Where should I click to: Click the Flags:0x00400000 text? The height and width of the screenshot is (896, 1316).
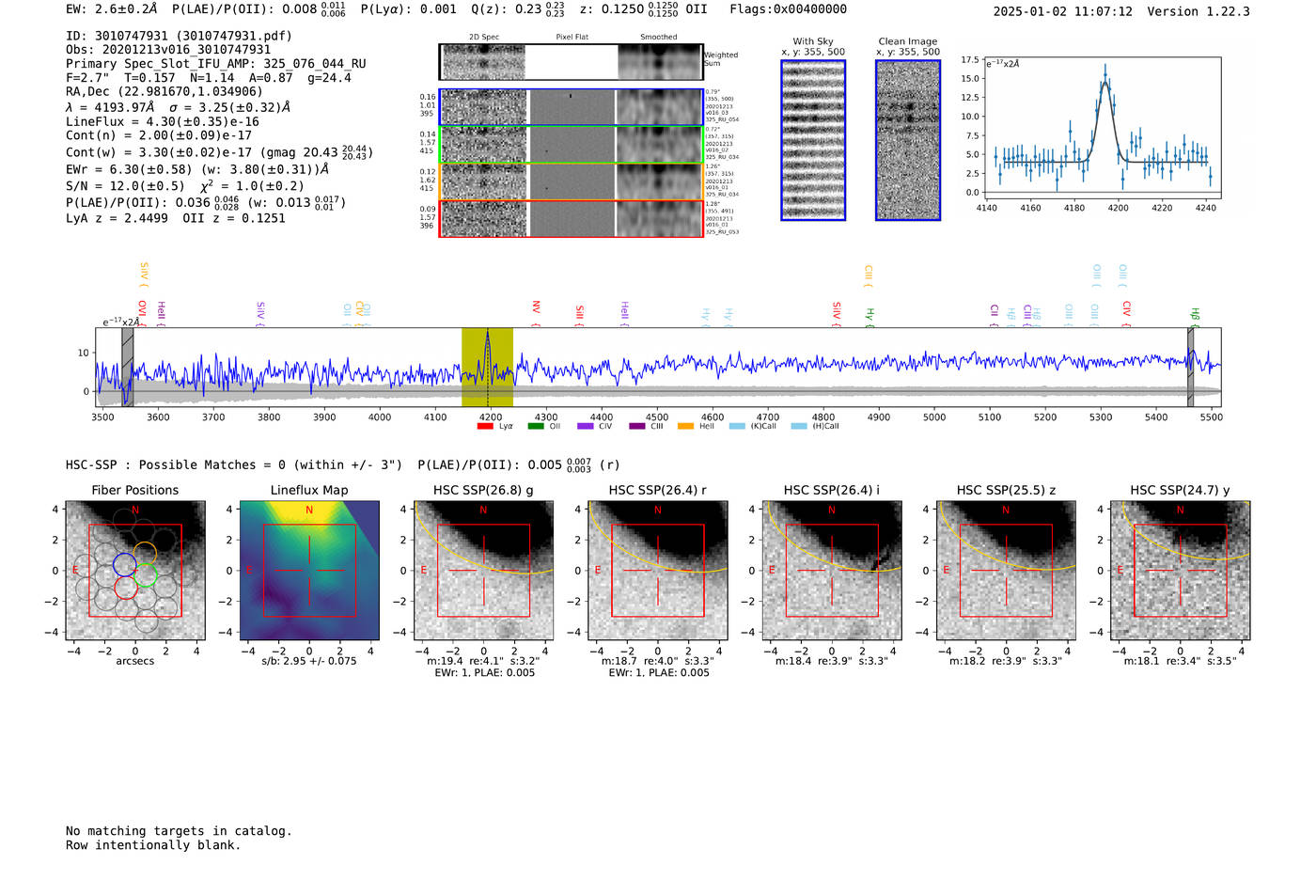point(788,9)
